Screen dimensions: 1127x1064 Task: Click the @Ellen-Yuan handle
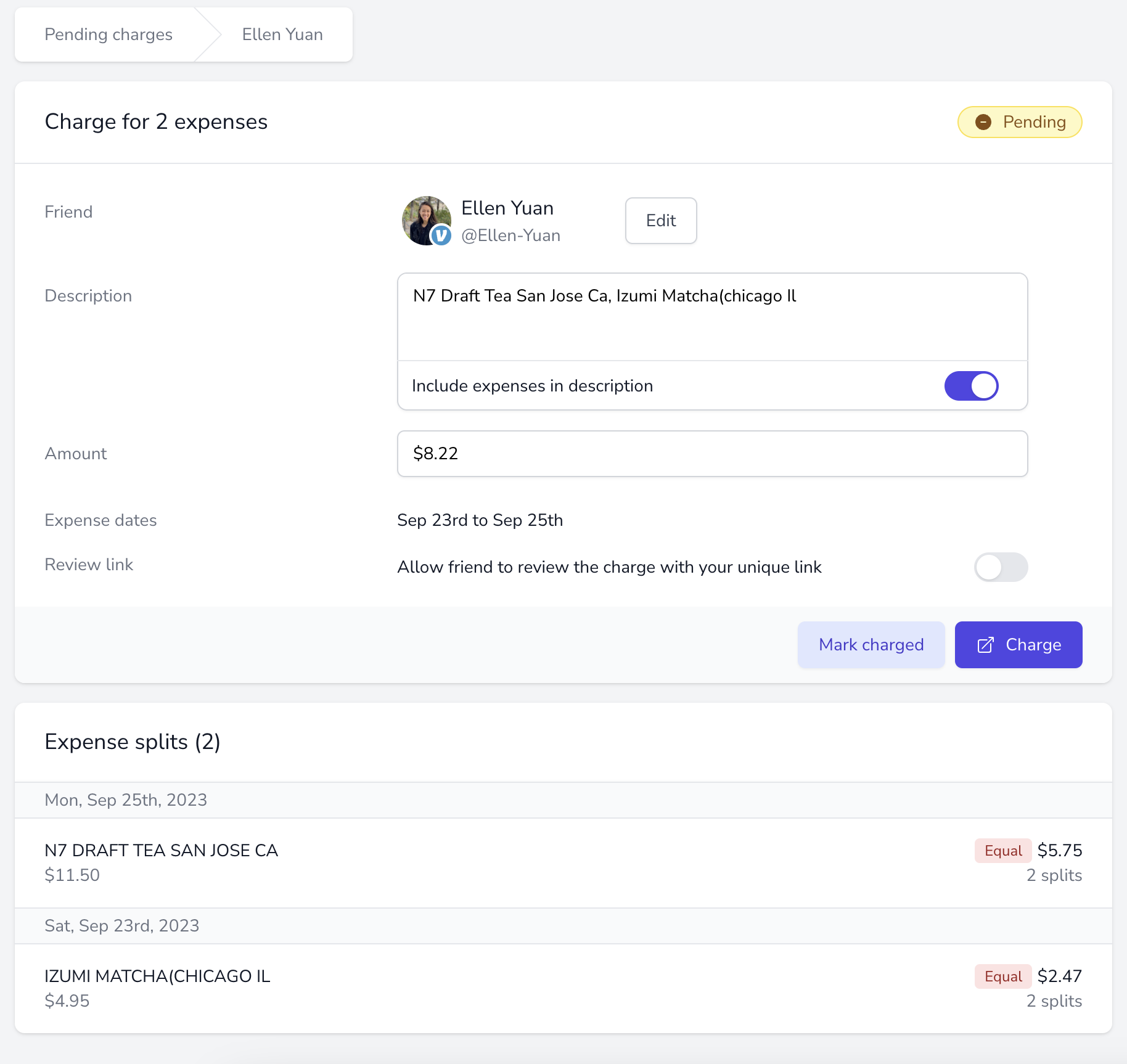point(510,235)
